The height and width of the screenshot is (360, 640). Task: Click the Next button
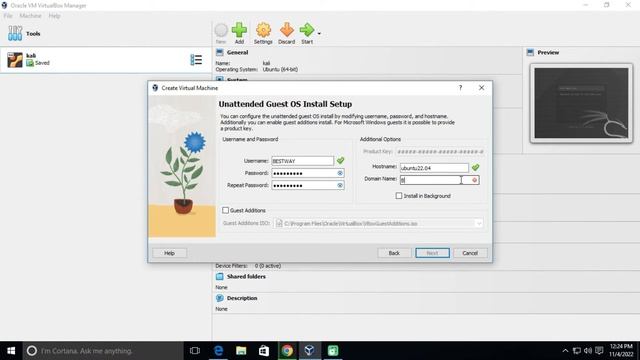(x=432, y=253)
